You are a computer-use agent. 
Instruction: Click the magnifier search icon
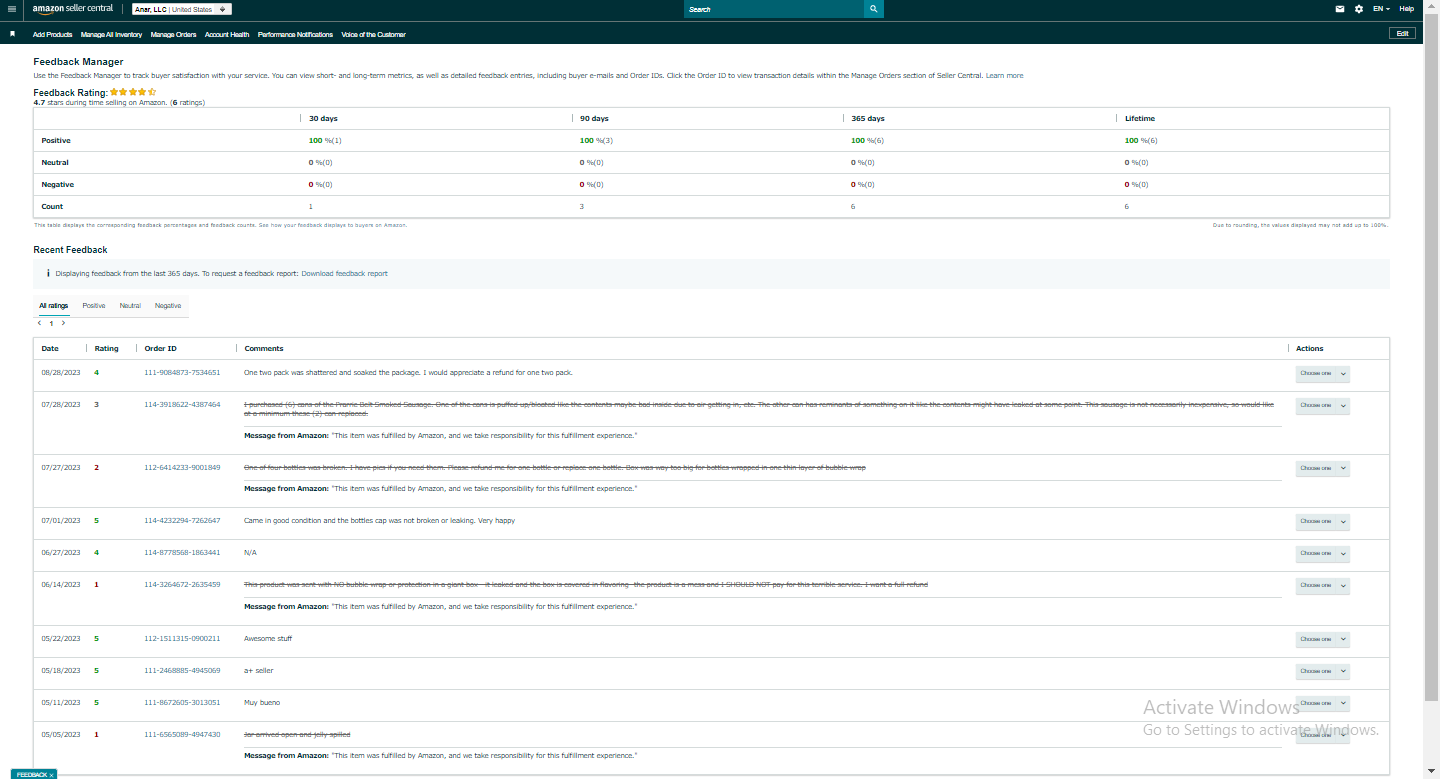[874, 9]
